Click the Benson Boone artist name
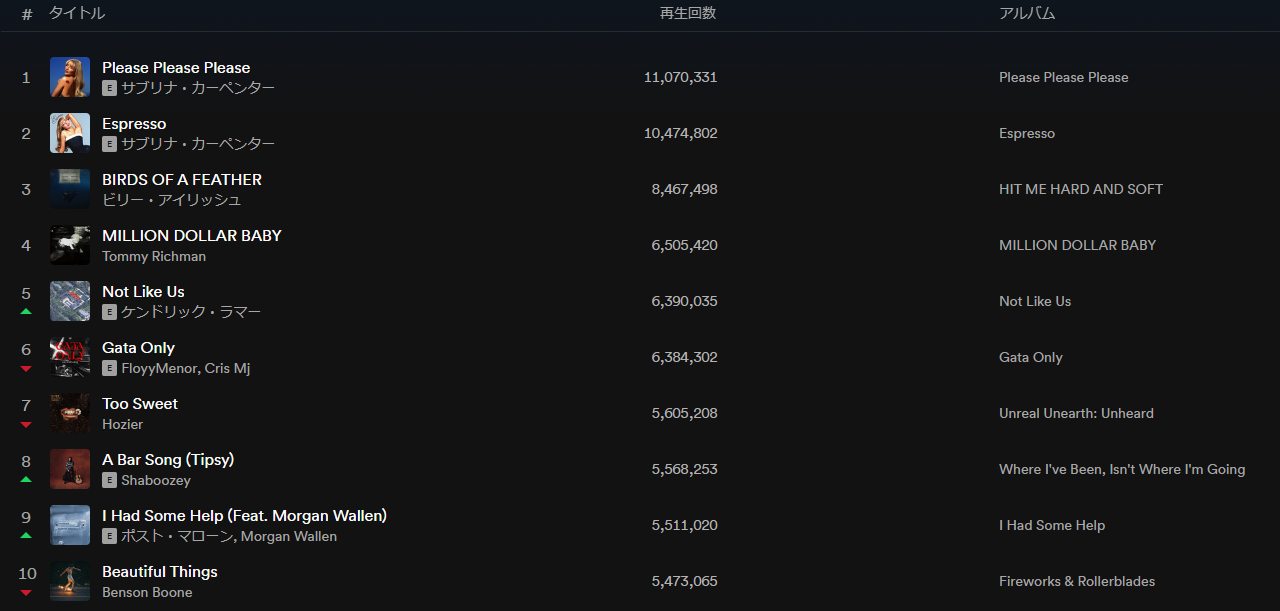 tap(147, 592)
